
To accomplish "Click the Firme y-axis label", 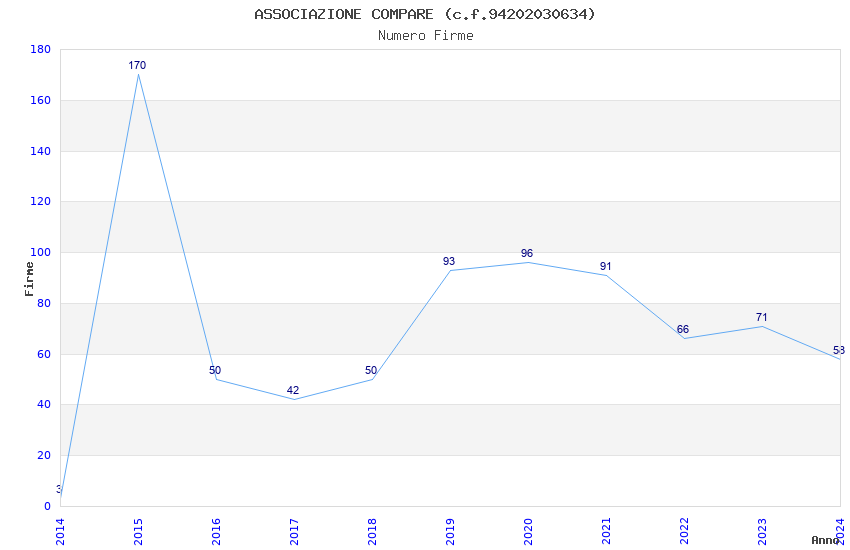I will 29,279.
